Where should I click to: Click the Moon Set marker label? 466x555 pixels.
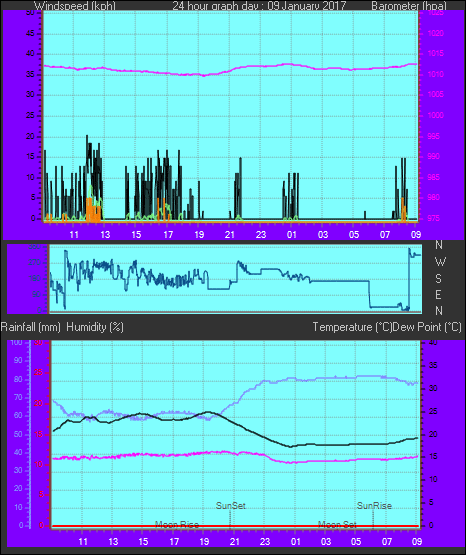[x=337, y=524]
